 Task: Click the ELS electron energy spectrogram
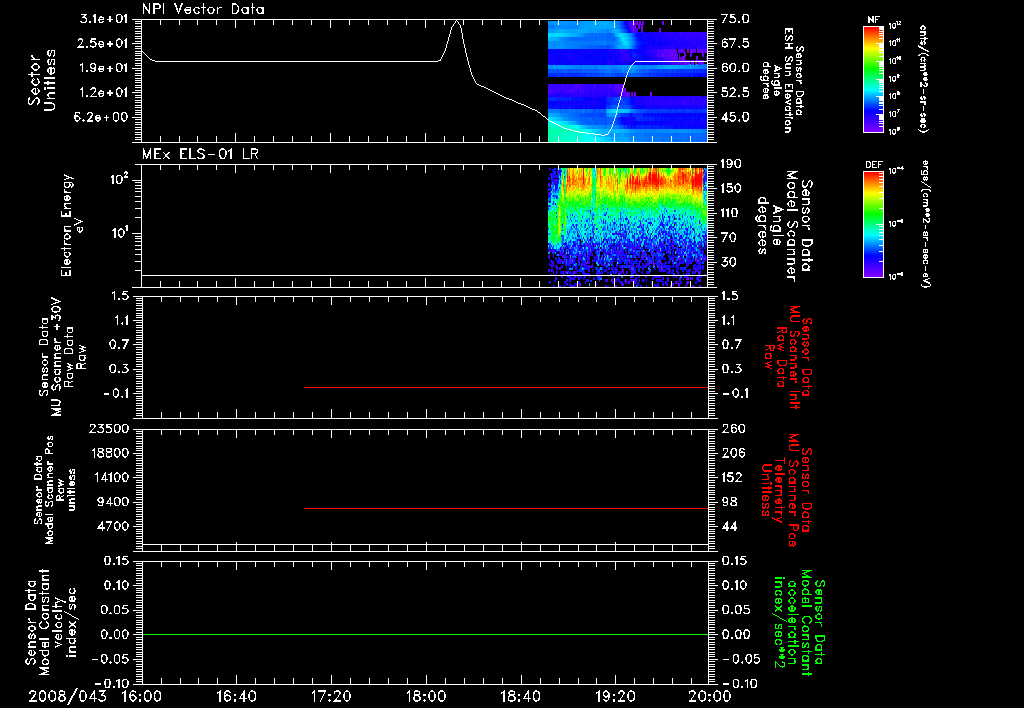click(628, 226)
